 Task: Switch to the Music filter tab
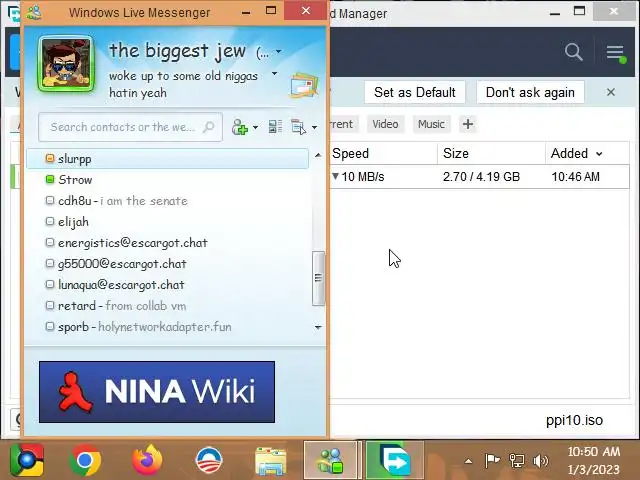coord(431,124)
